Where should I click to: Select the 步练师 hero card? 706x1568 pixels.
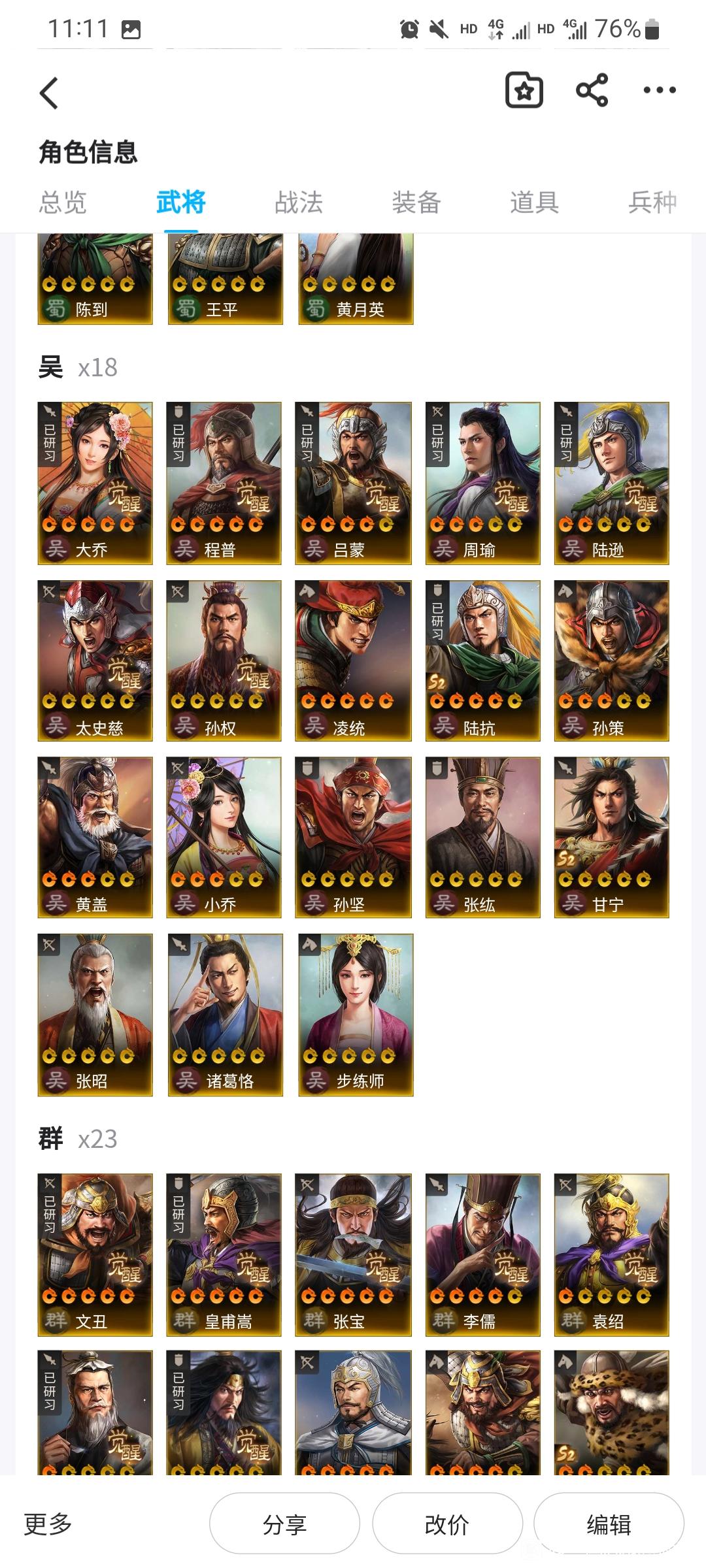point(356,1015)
